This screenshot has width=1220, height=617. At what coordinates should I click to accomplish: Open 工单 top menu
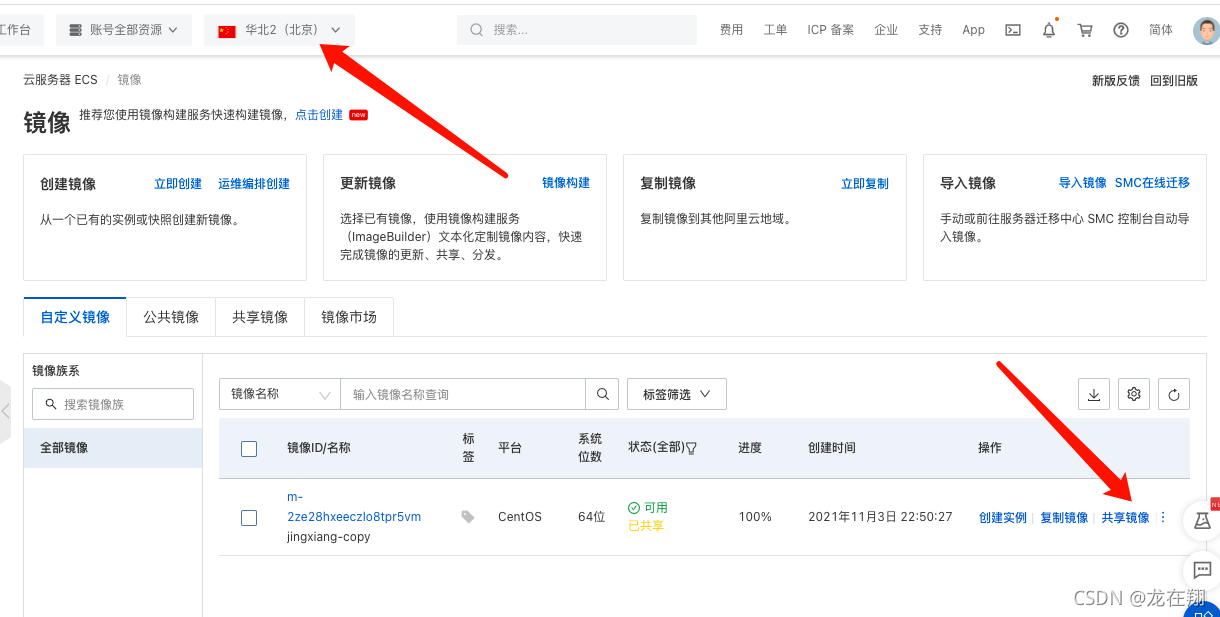(x=776, y=30)
